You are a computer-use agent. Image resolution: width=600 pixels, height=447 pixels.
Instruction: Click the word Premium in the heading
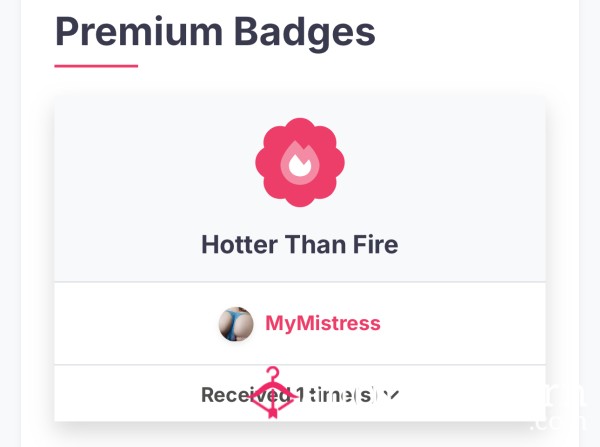tap(139, 32)
